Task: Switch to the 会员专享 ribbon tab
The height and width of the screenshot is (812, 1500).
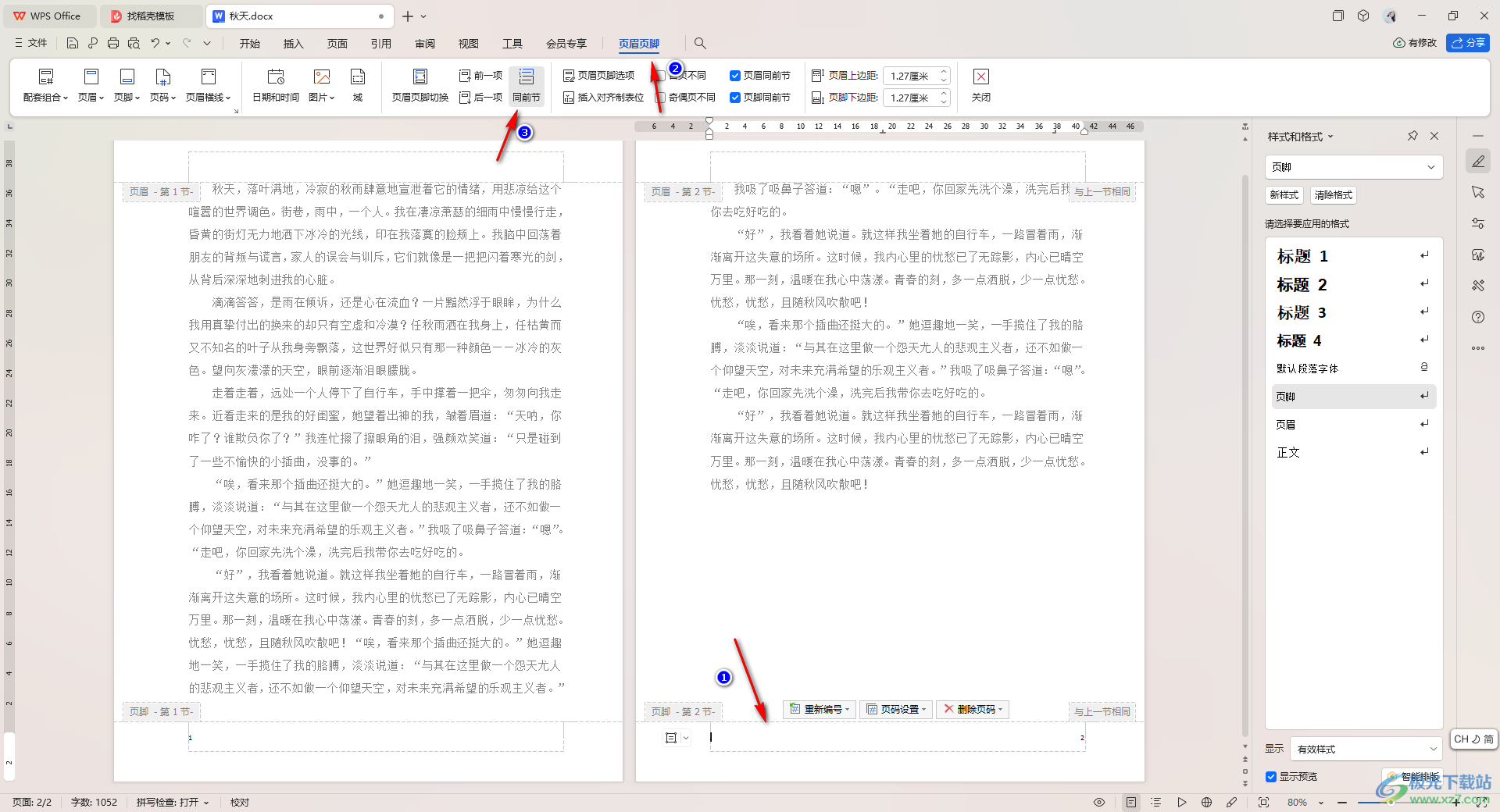Action: [x=566, y=44]
